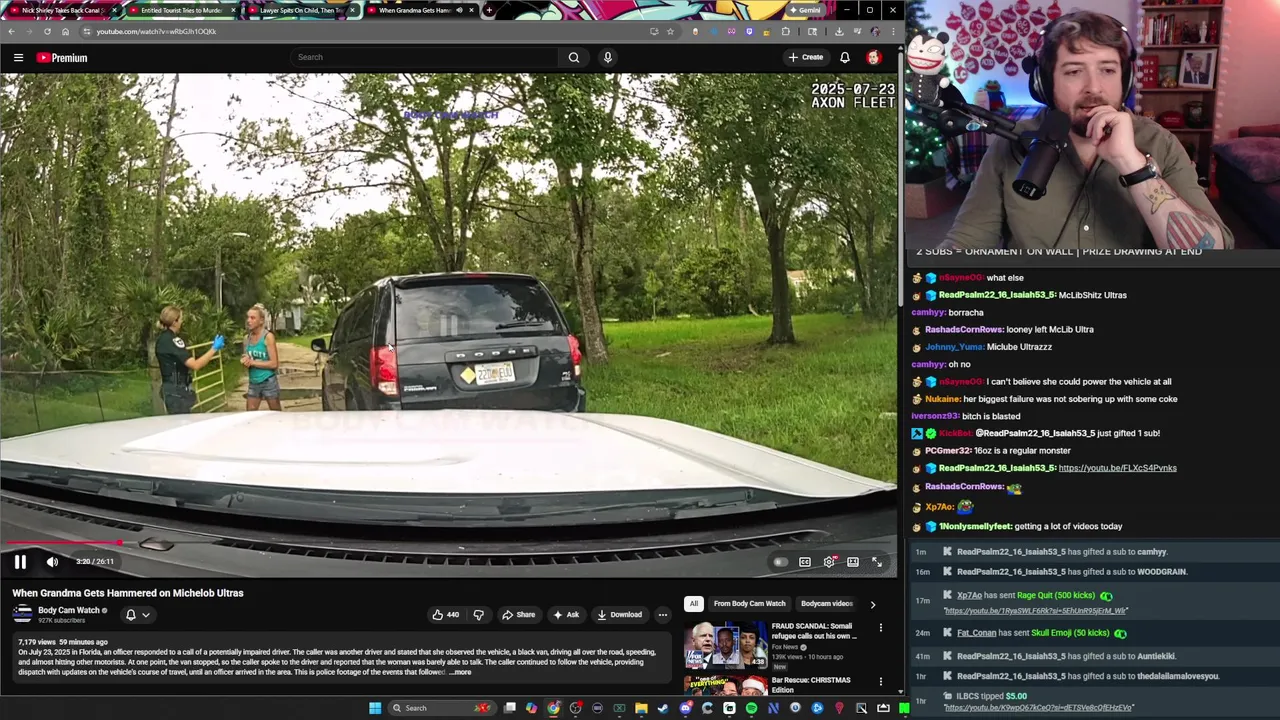The width and height of the screenshot is (1280, 720).
Task: Open Discord from taskbar
Action: (x=685, y=708)
